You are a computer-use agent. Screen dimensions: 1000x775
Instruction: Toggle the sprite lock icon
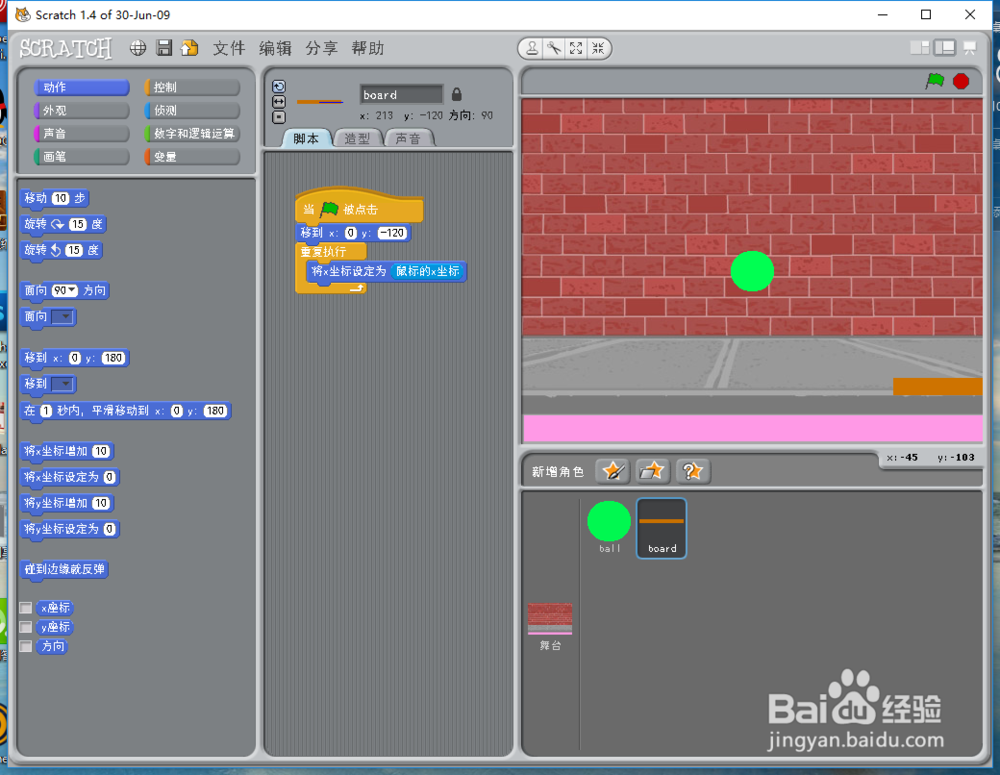457,94
